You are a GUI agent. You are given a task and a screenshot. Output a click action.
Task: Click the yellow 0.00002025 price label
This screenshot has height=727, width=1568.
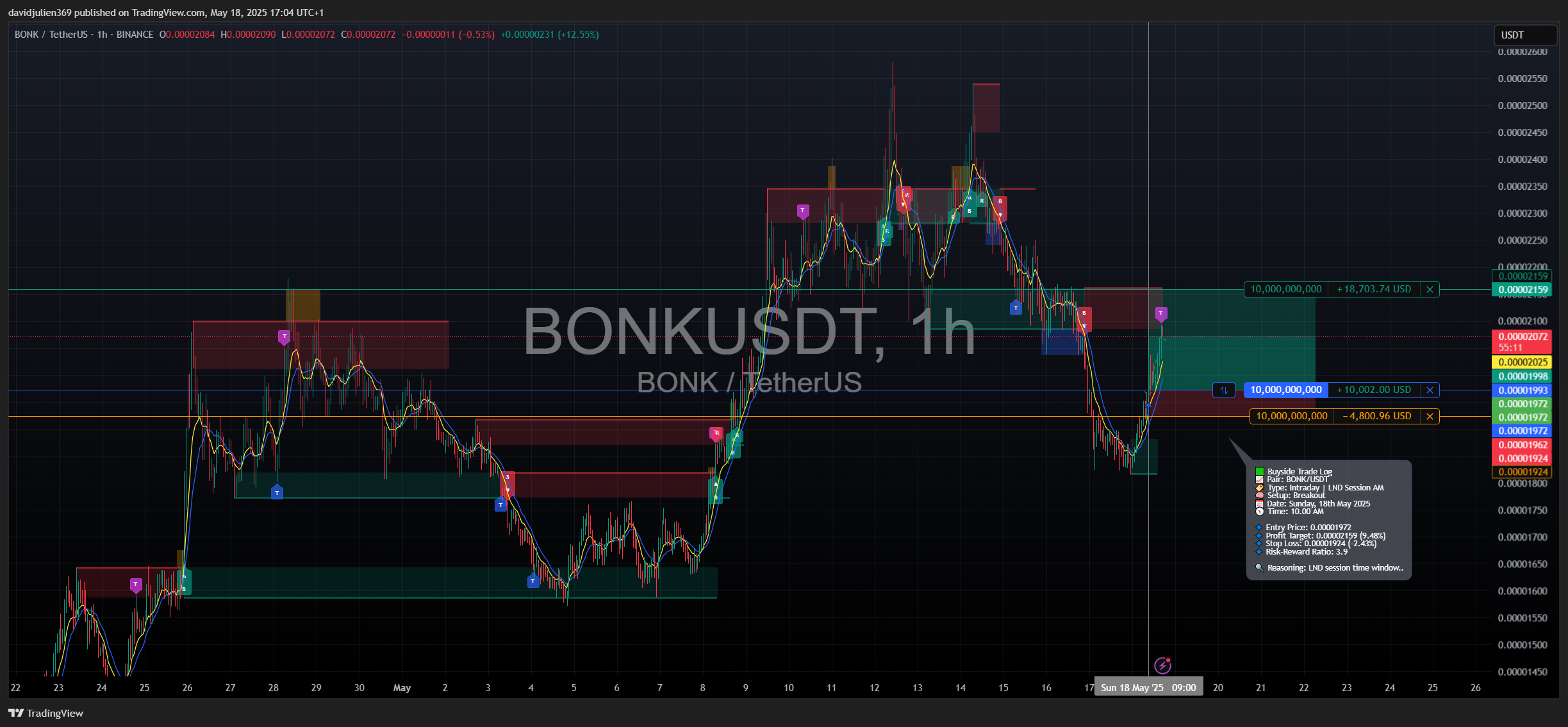click(x=1523, y=363)
